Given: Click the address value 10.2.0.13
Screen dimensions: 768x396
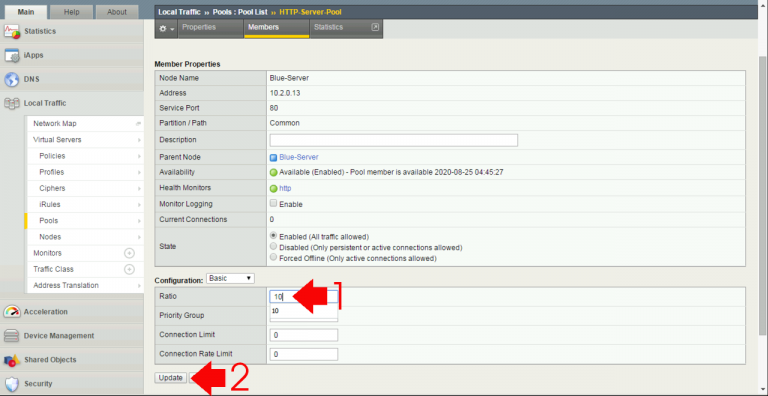Looking at the screenshot, I should tap(285, 93).
